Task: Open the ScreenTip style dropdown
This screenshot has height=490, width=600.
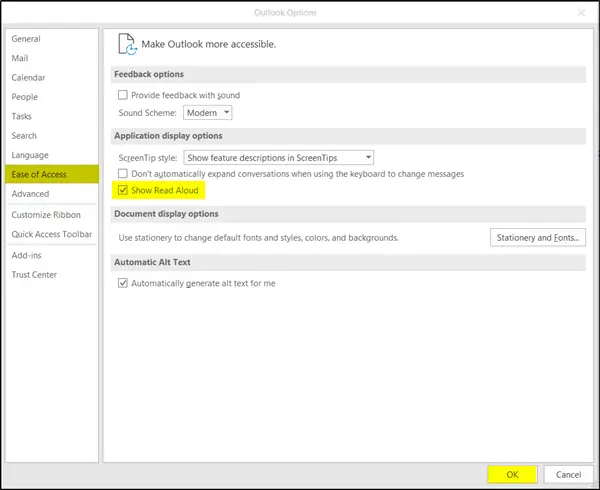Action: [279, 158]
